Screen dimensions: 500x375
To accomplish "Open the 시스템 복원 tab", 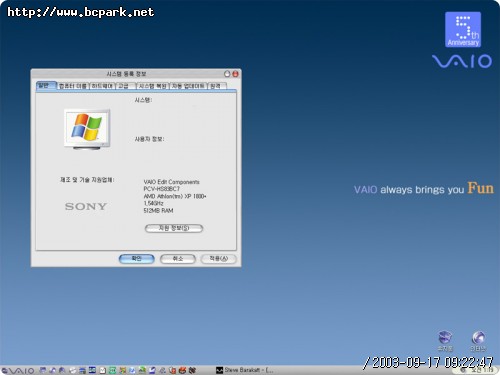I will click(153, 86).
